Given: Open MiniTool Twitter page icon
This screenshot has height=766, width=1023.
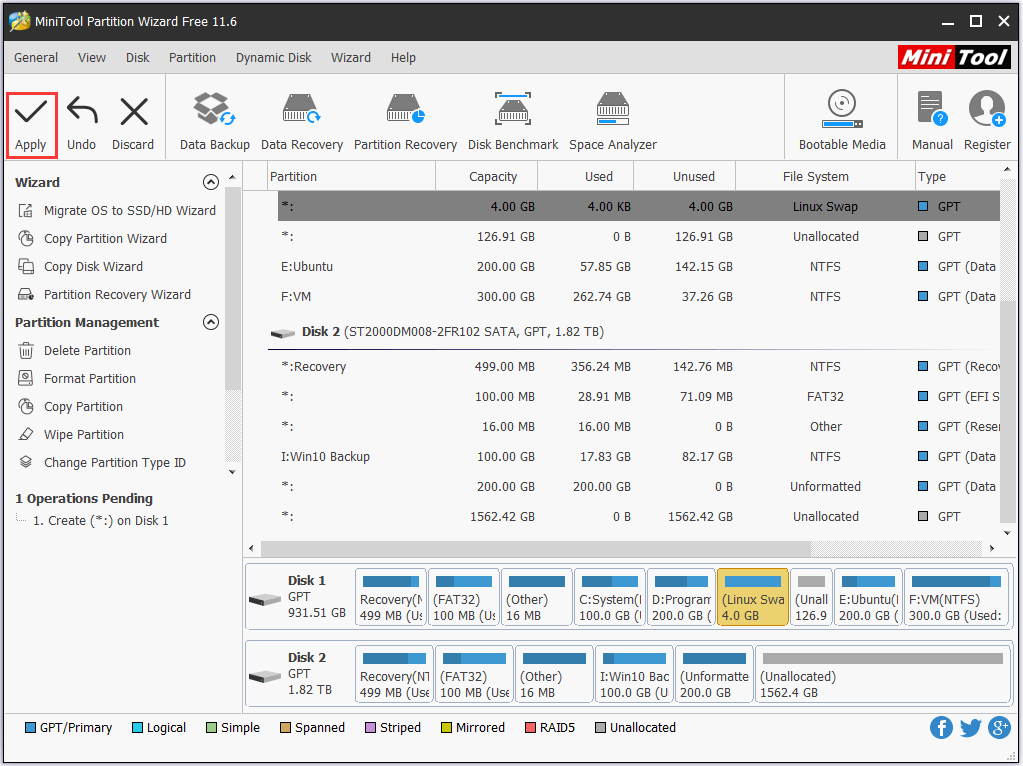Looking at the screenshot, I should [970, 728].
